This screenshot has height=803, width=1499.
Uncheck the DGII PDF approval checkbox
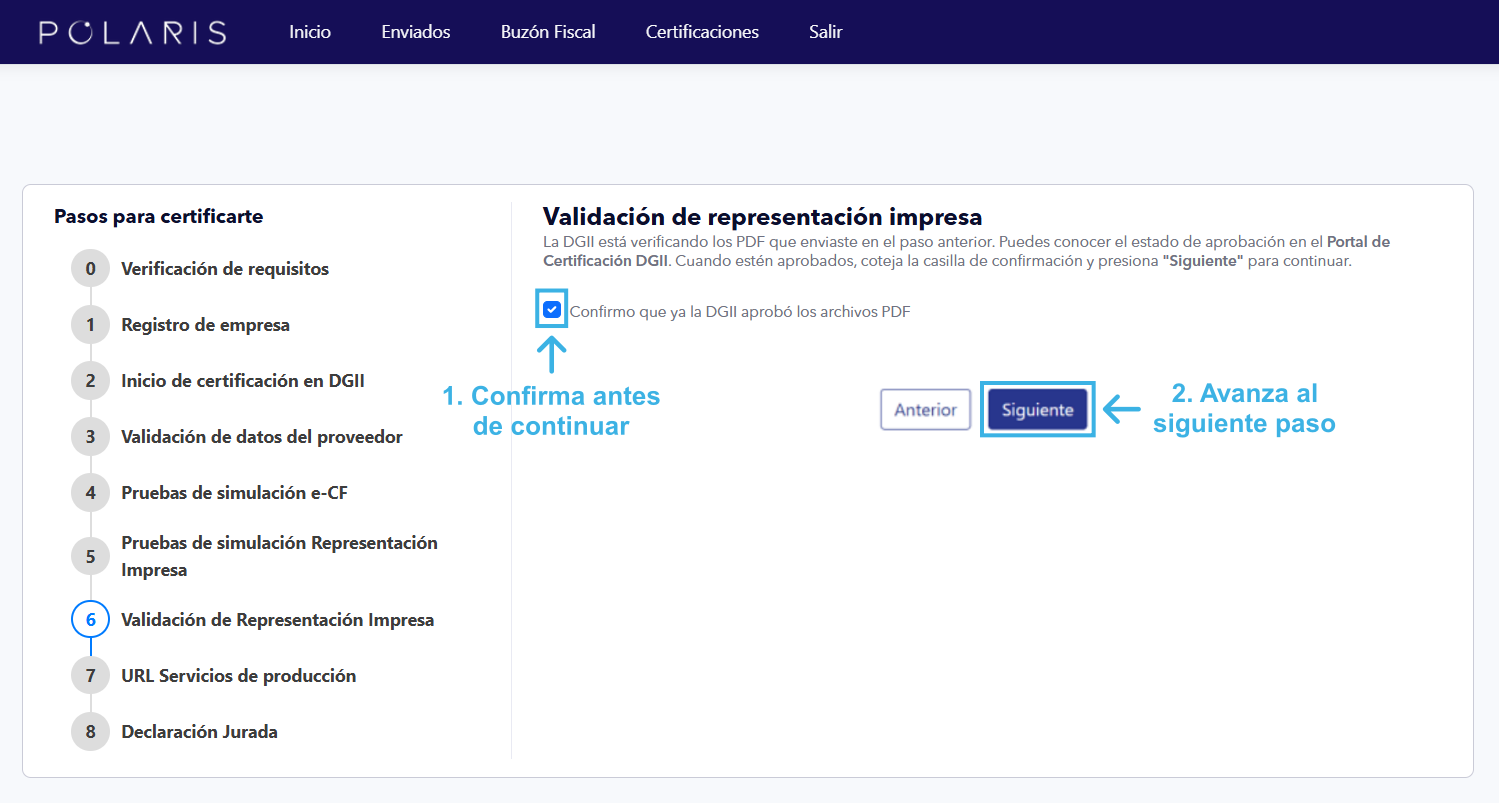(x=552, y=310)
